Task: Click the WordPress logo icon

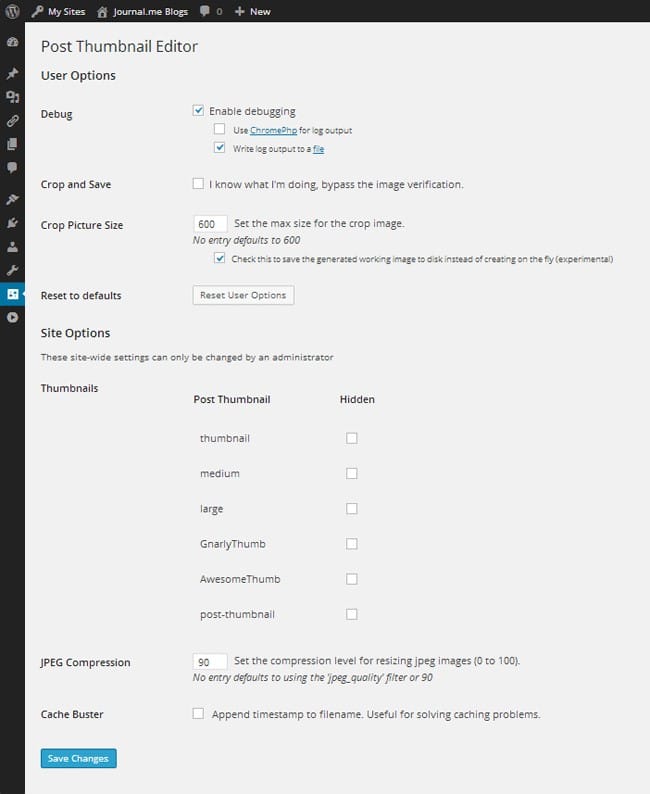Action: [12, 12]
